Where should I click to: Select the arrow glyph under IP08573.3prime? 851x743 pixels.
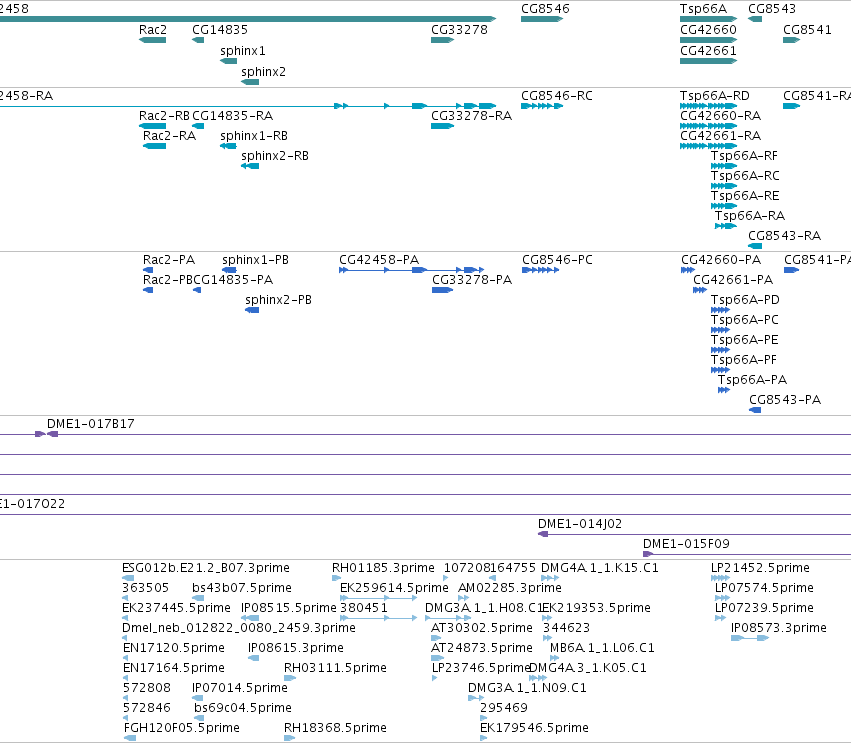[750, 638]
